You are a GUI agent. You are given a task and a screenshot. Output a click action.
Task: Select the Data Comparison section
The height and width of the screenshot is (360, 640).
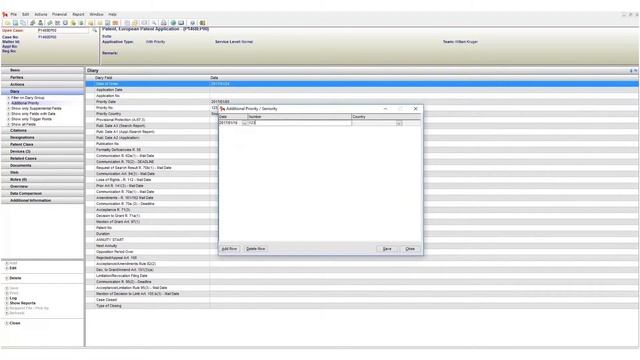(x=42, y=193)
